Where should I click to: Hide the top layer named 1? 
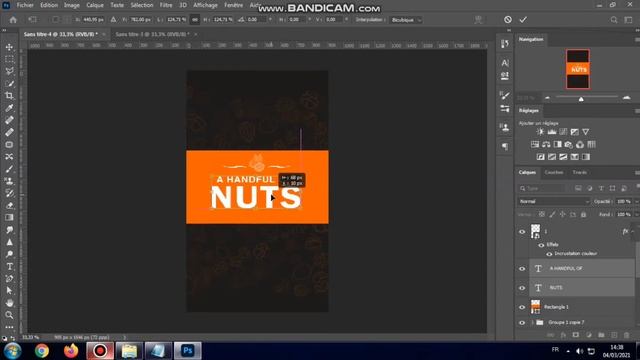point(522,231)
